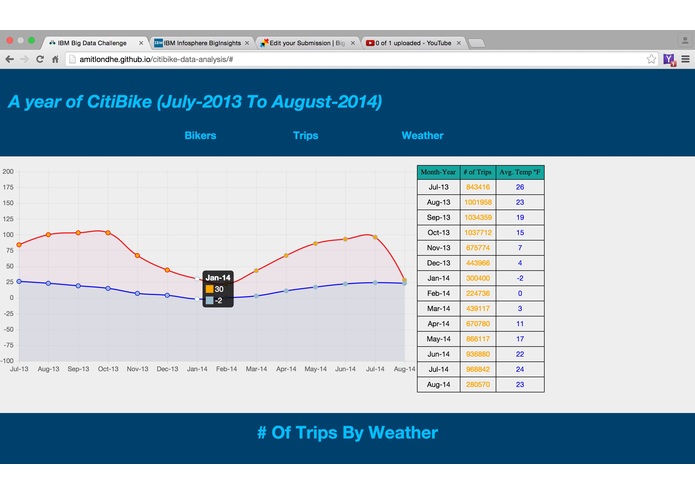This screenshot has width=695, height=494.
Task: Close the Edit your Submission tab
Action: coord(353,43)
